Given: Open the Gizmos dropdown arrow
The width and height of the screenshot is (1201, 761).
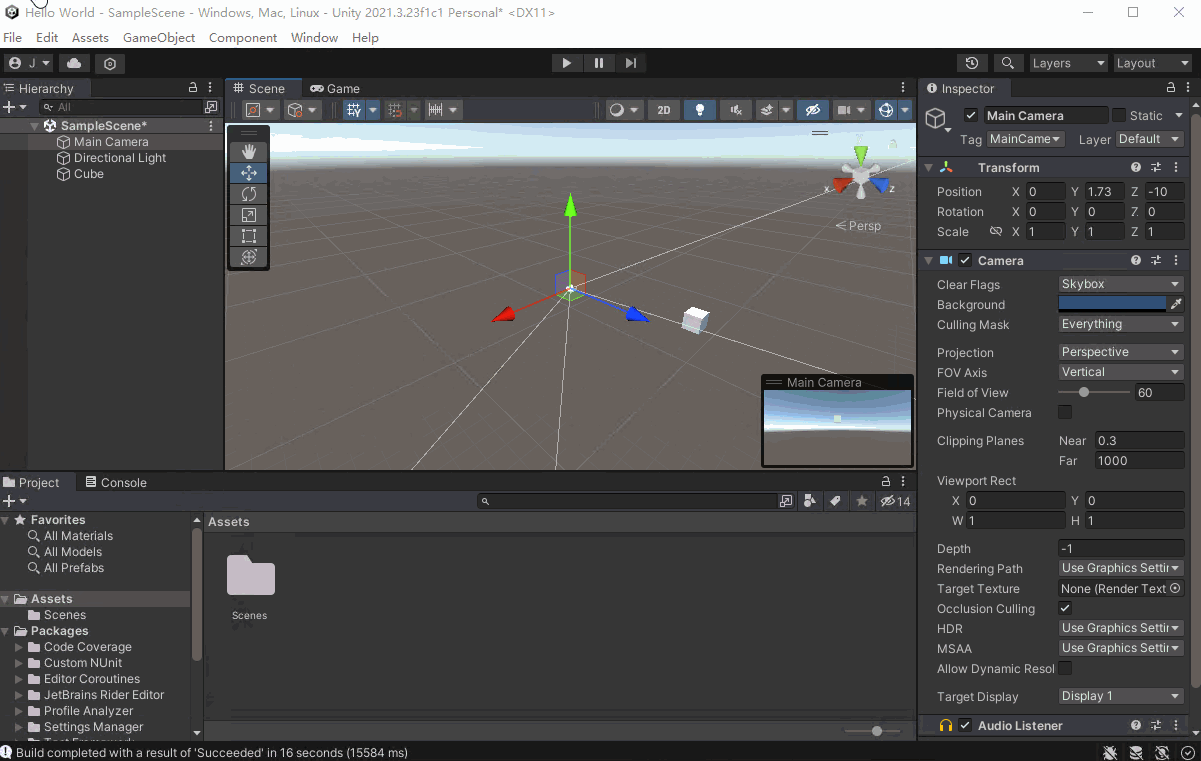Looking at the screenshot, I should point(905,110).
